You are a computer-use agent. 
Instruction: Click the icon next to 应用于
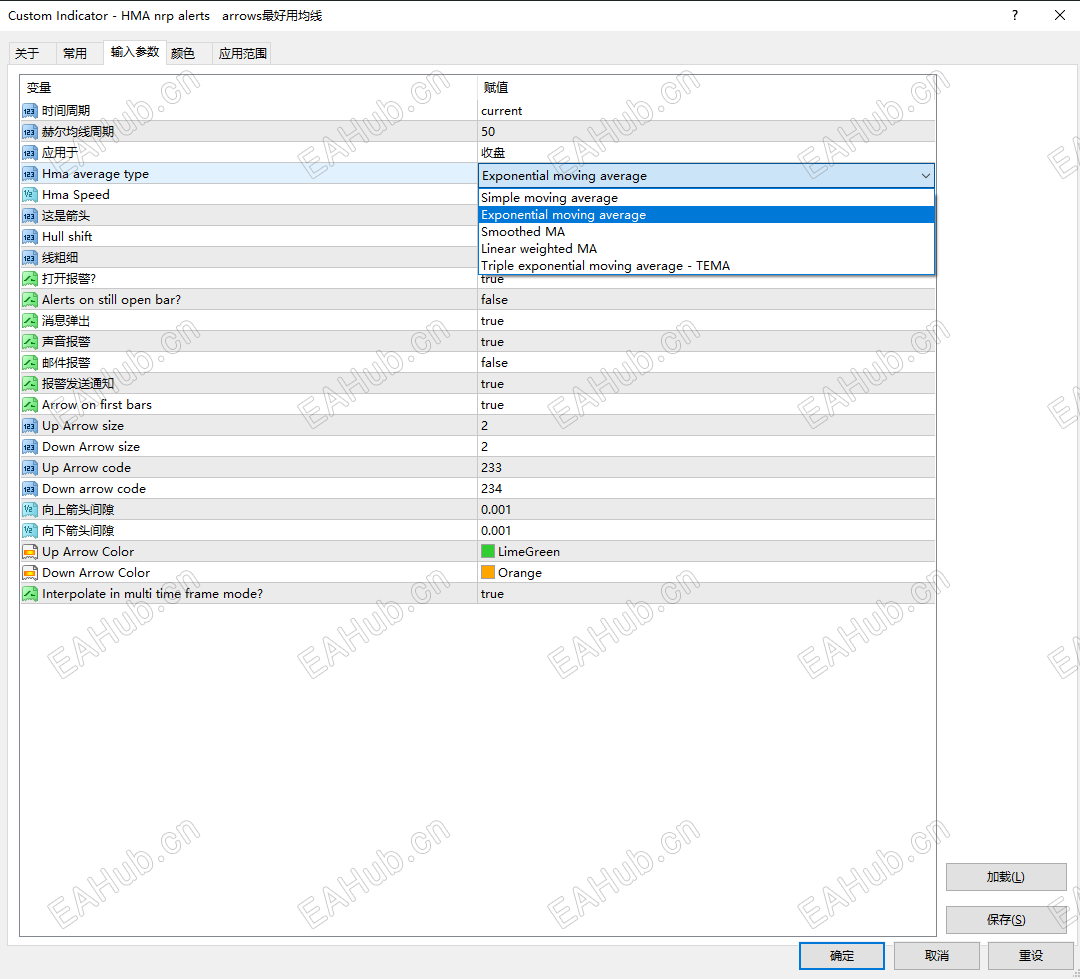(30, 153)
